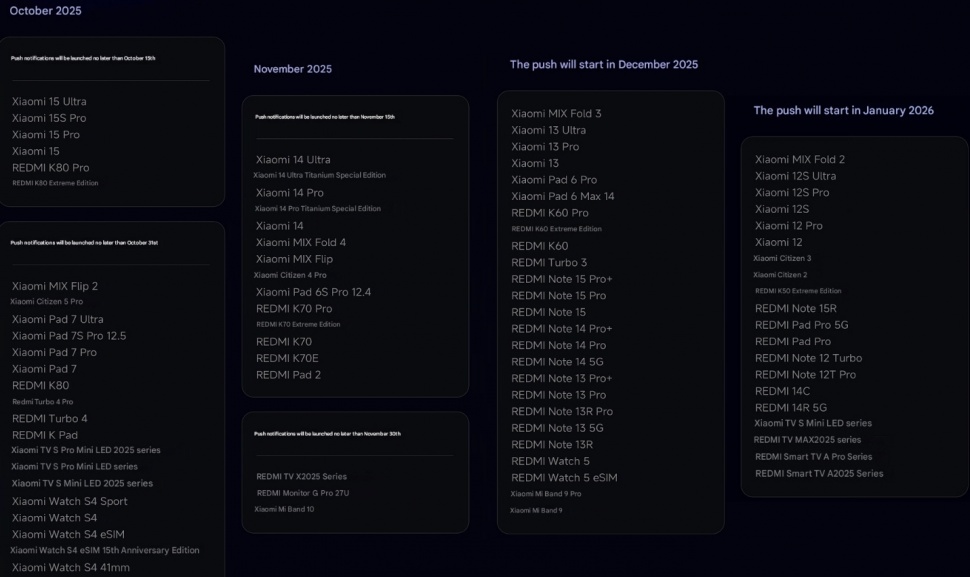The width and height of the screenshot is (970, 577).
Task: Click the "REDMI K80 Extreme Edition" line
Action: pos(55,183)
